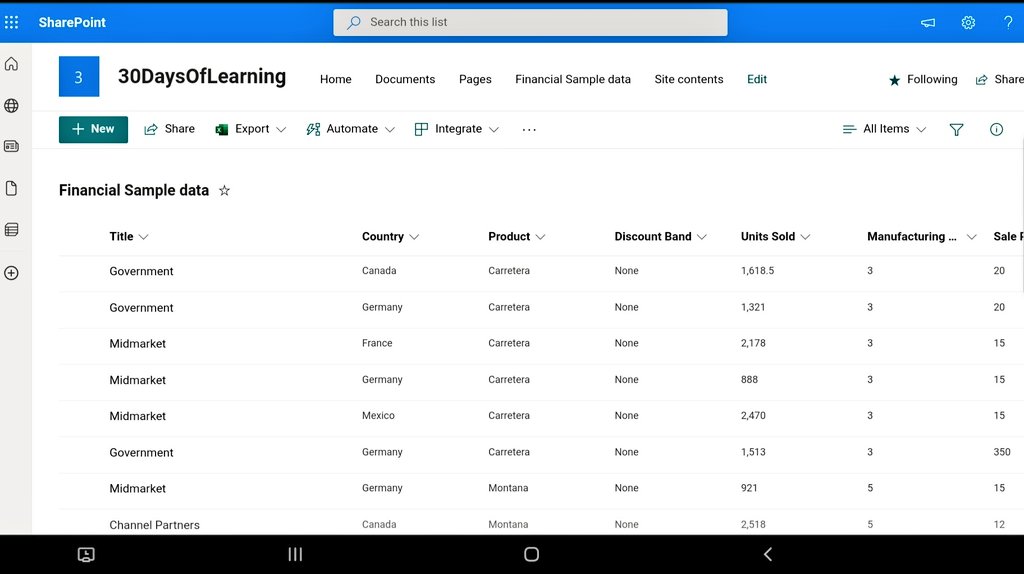Open the Country column header menu
The width and height of the screenshot is (1024, 574).
pyautogui.click(x=390, y=236)
